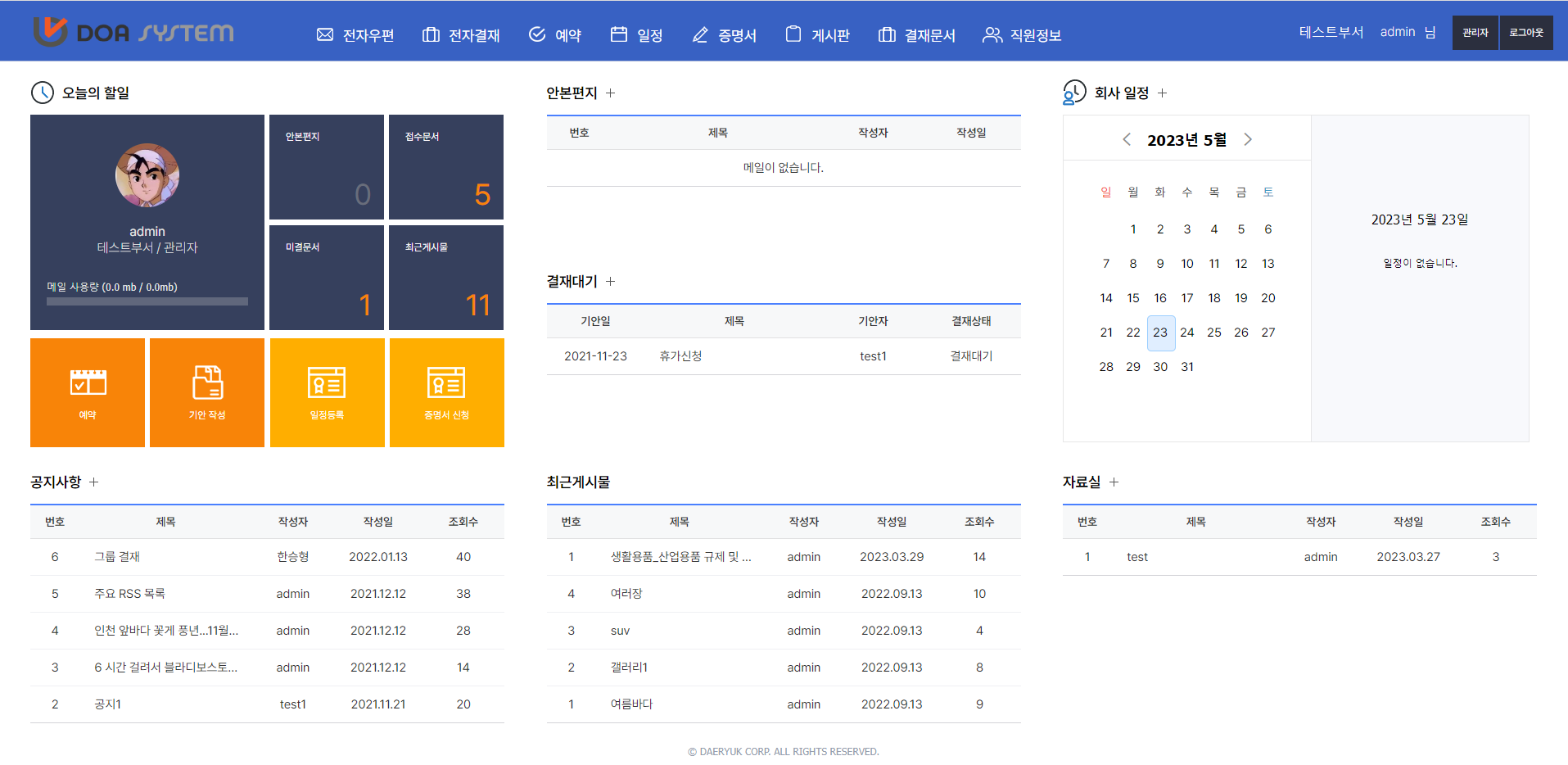Open the 휴가신청 approval item
Viewport: 1568px width, 765px height.
tap(680, 356)
